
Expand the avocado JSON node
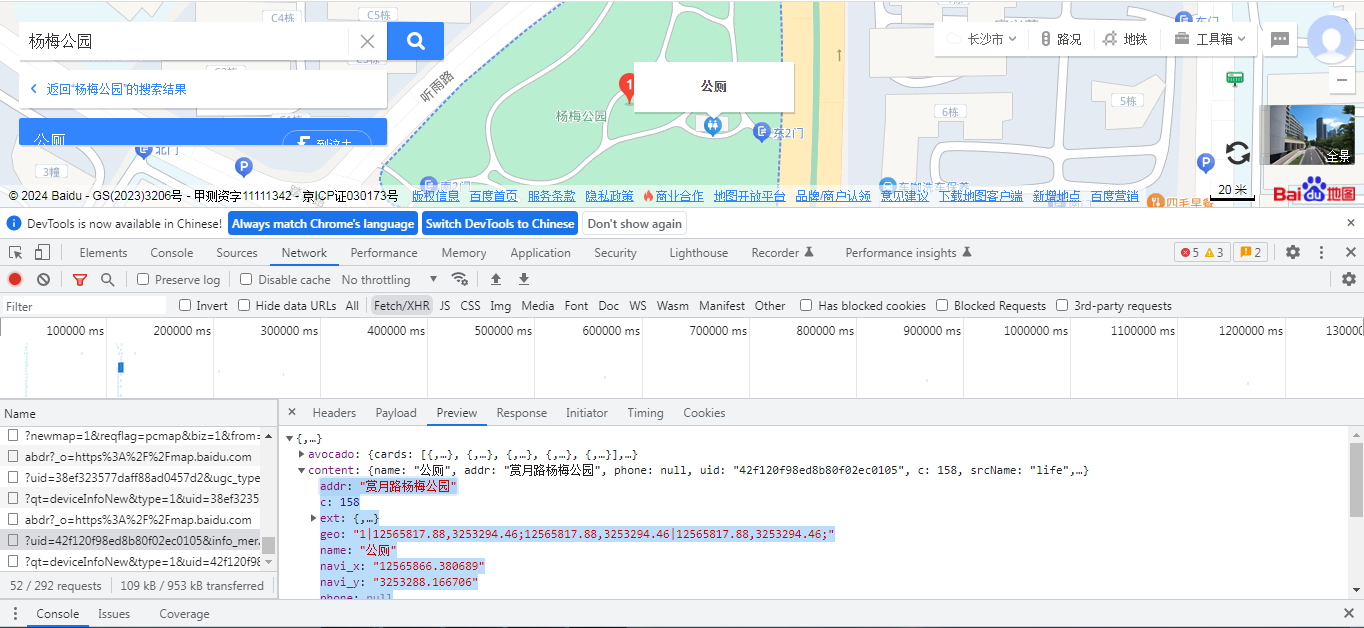coord(302,454)
